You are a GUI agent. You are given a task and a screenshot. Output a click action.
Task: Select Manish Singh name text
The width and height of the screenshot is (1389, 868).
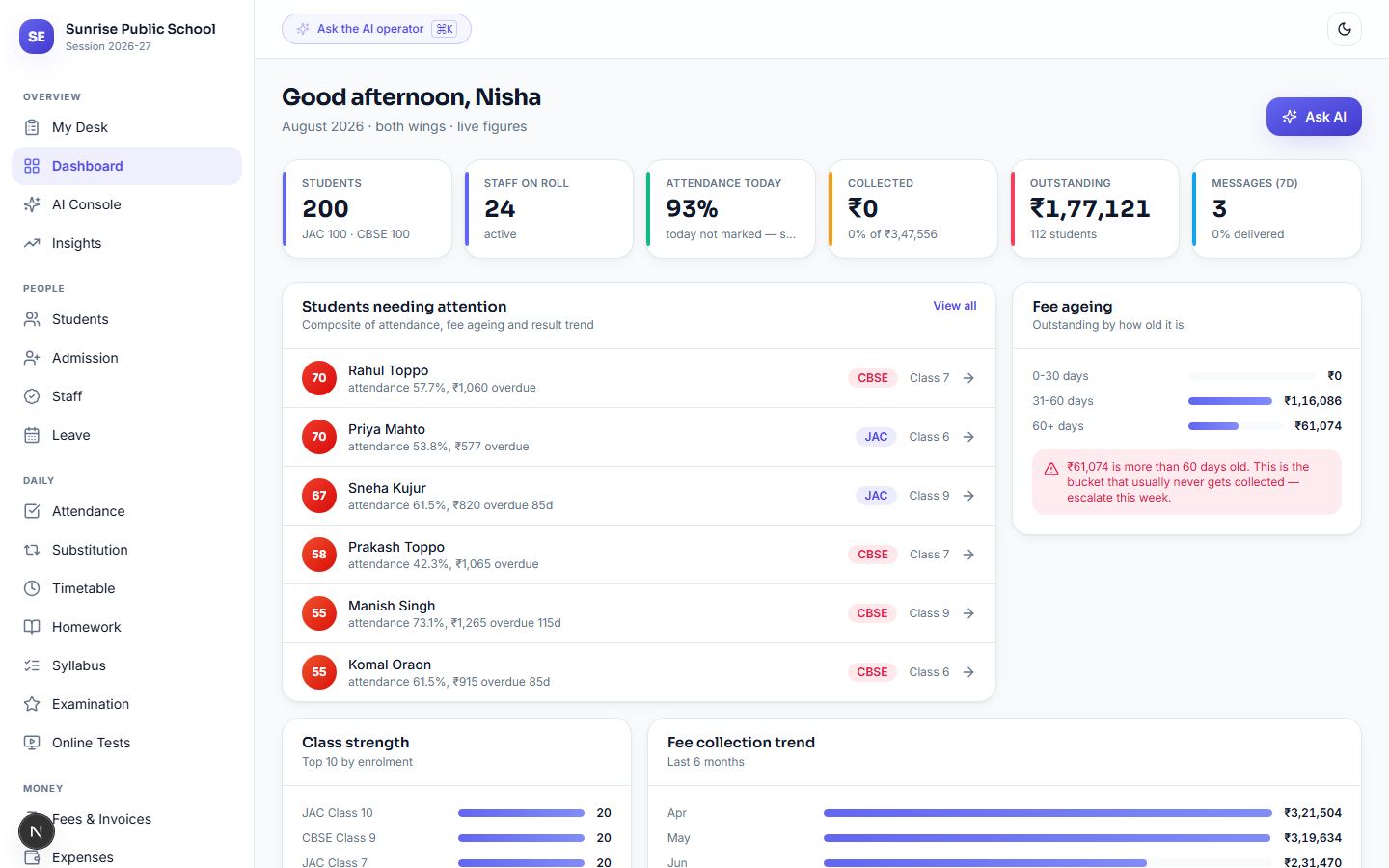click(x=392, y=606)
